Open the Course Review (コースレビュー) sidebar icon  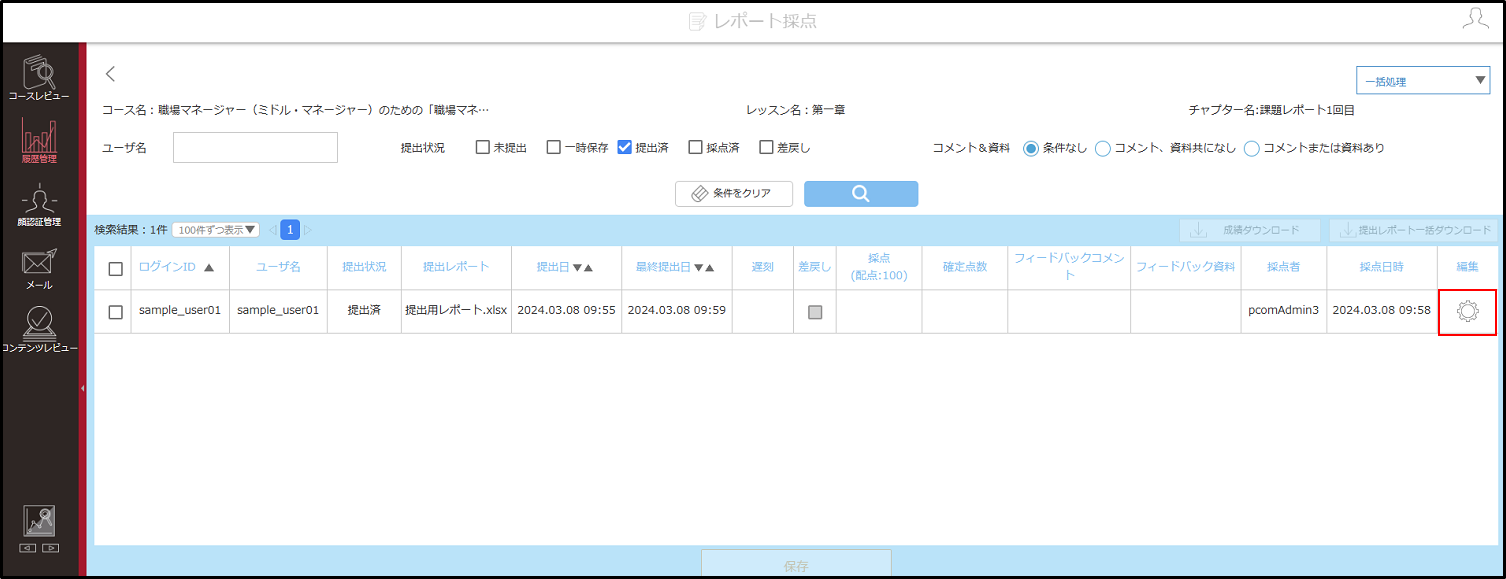point(39,79)
